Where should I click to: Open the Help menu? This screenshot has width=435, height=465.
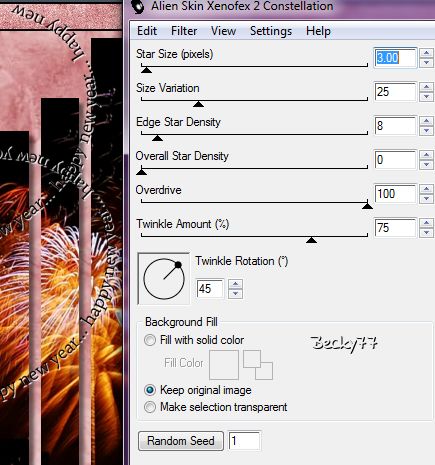pyautogui.click(x=318, y=31)
